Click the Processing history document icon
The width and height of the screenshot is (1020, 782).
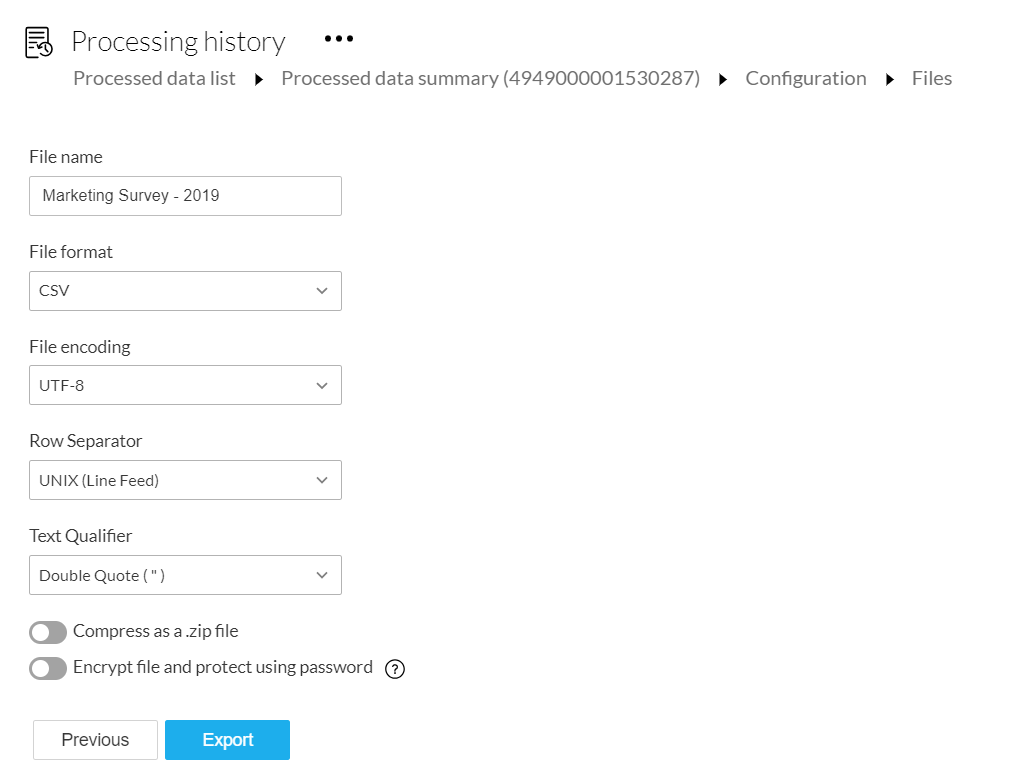(x=39, y=43)
